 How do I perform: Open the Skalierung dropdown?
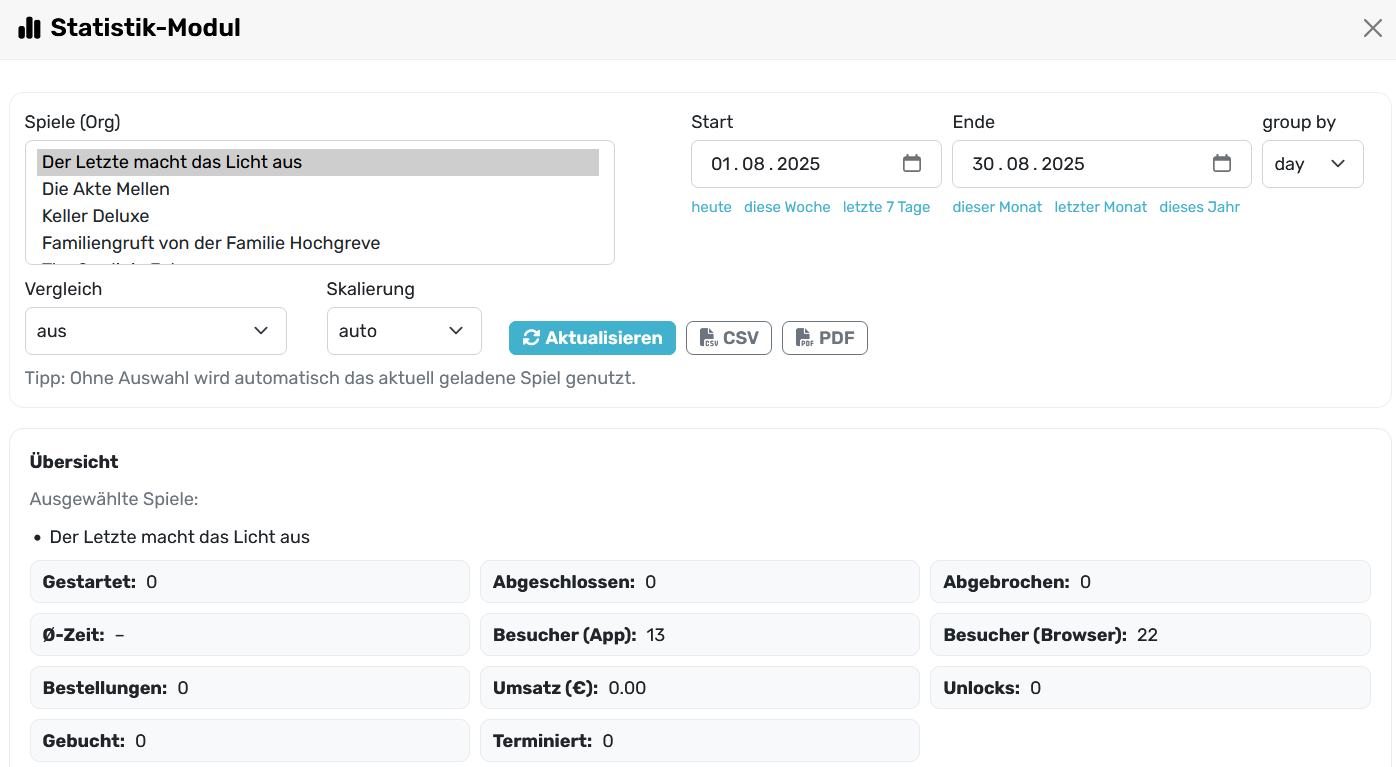[x=403, y=331]
